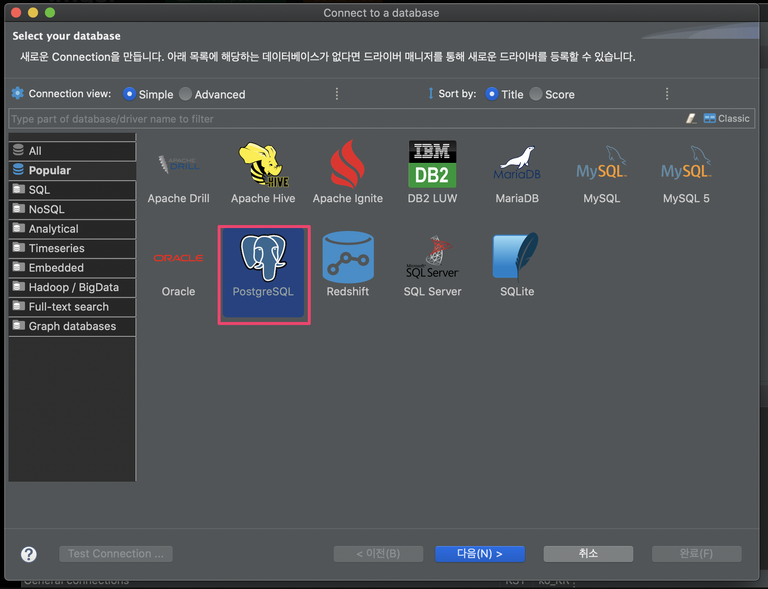The height and width of the screenshot is (589, 768).
Task: Open the Hadoop / BigData category
Action: pyautogui.click(x=72, y=287)
